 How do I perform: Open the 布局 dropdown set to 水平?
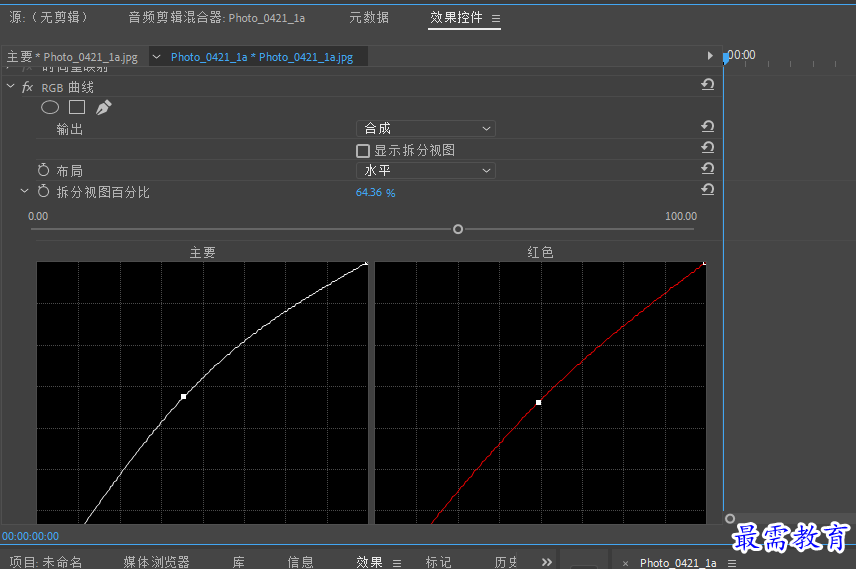point(426,170)
